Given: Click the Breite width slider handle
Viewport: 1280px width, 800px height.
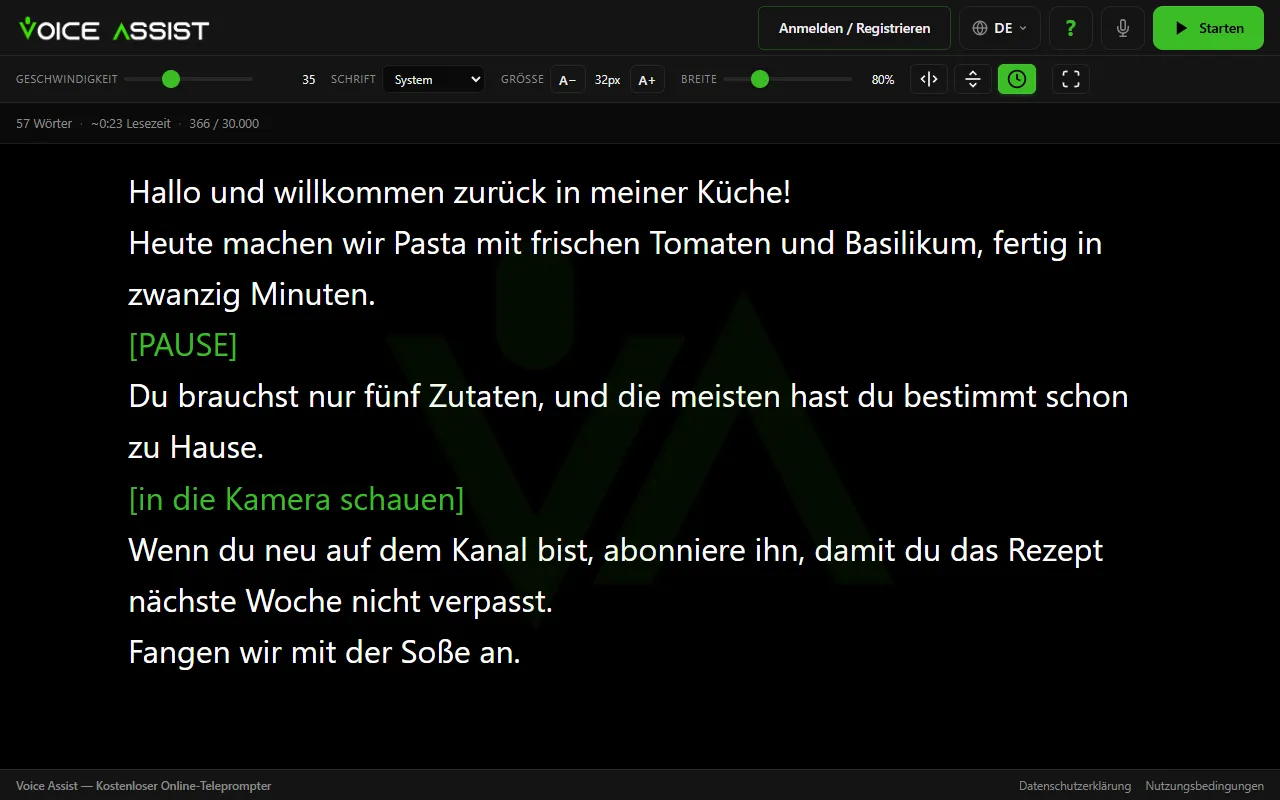Looking at the screenshot, I should [x=760, y=79].
